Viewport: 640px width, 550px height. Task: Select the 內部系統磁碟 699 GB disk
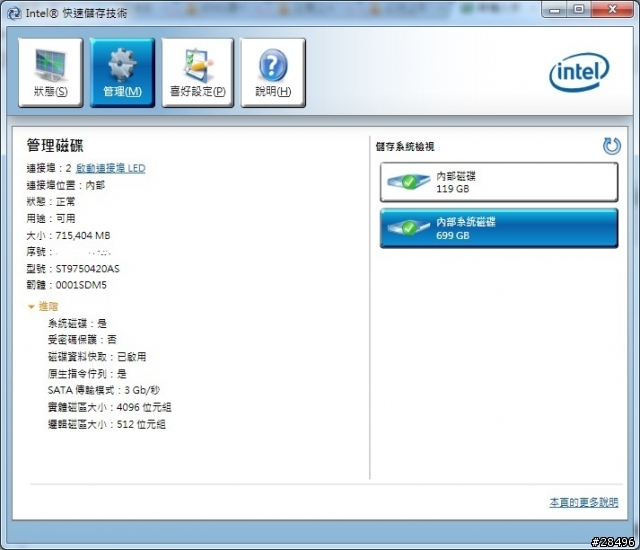pos(499,228)
